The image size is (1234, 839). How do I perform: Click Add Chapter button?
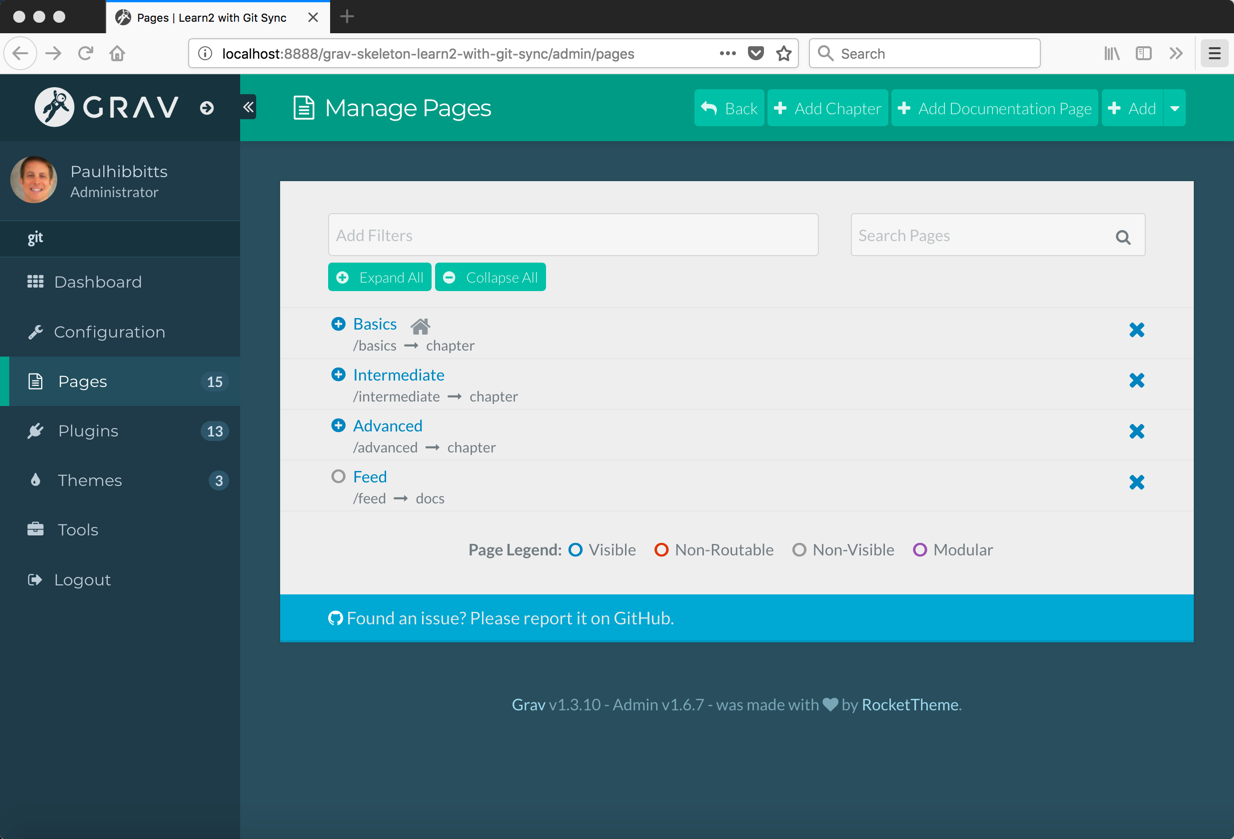pos(828,108)
